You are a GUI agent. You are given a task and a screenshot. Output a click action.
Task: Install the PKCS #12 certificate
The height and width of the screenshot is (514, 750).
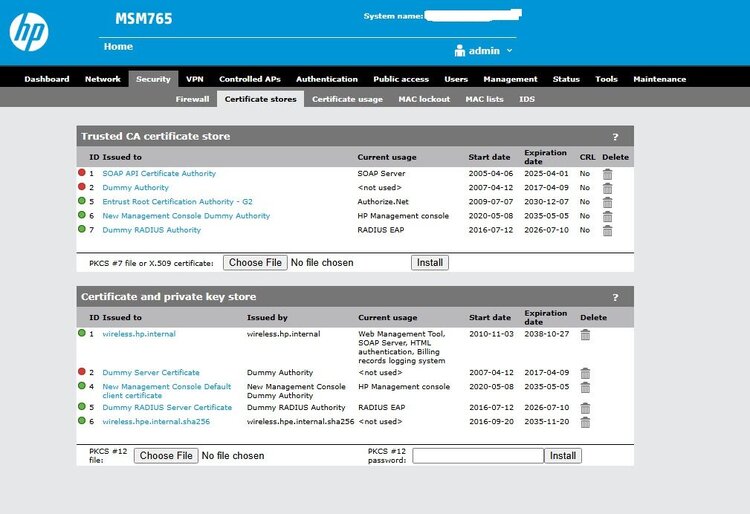(x=562, y=456)
